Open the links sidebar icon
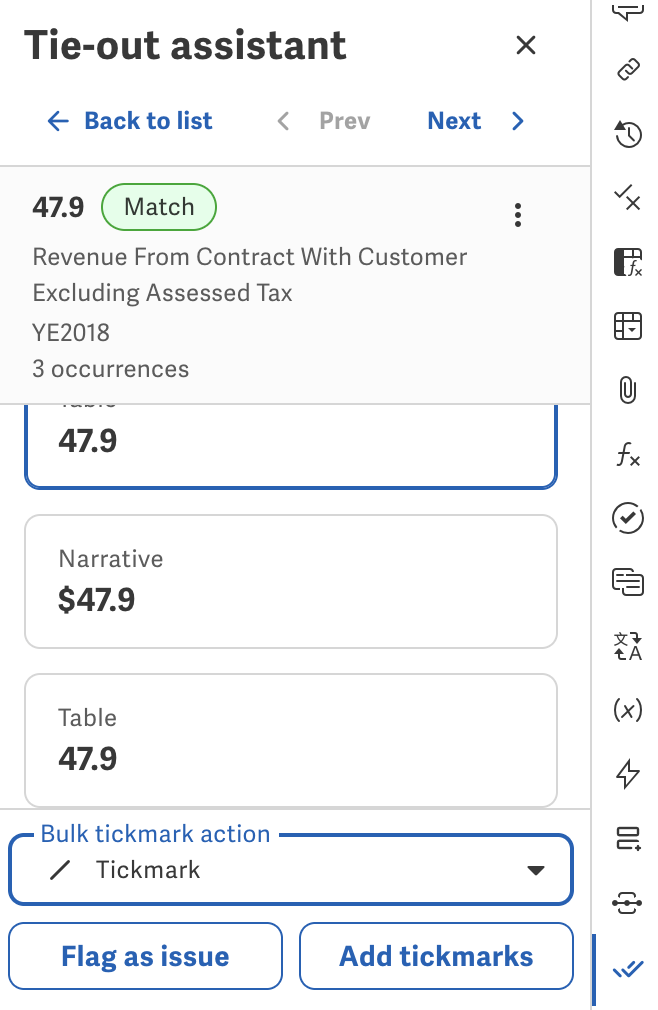 click(628, 69)
